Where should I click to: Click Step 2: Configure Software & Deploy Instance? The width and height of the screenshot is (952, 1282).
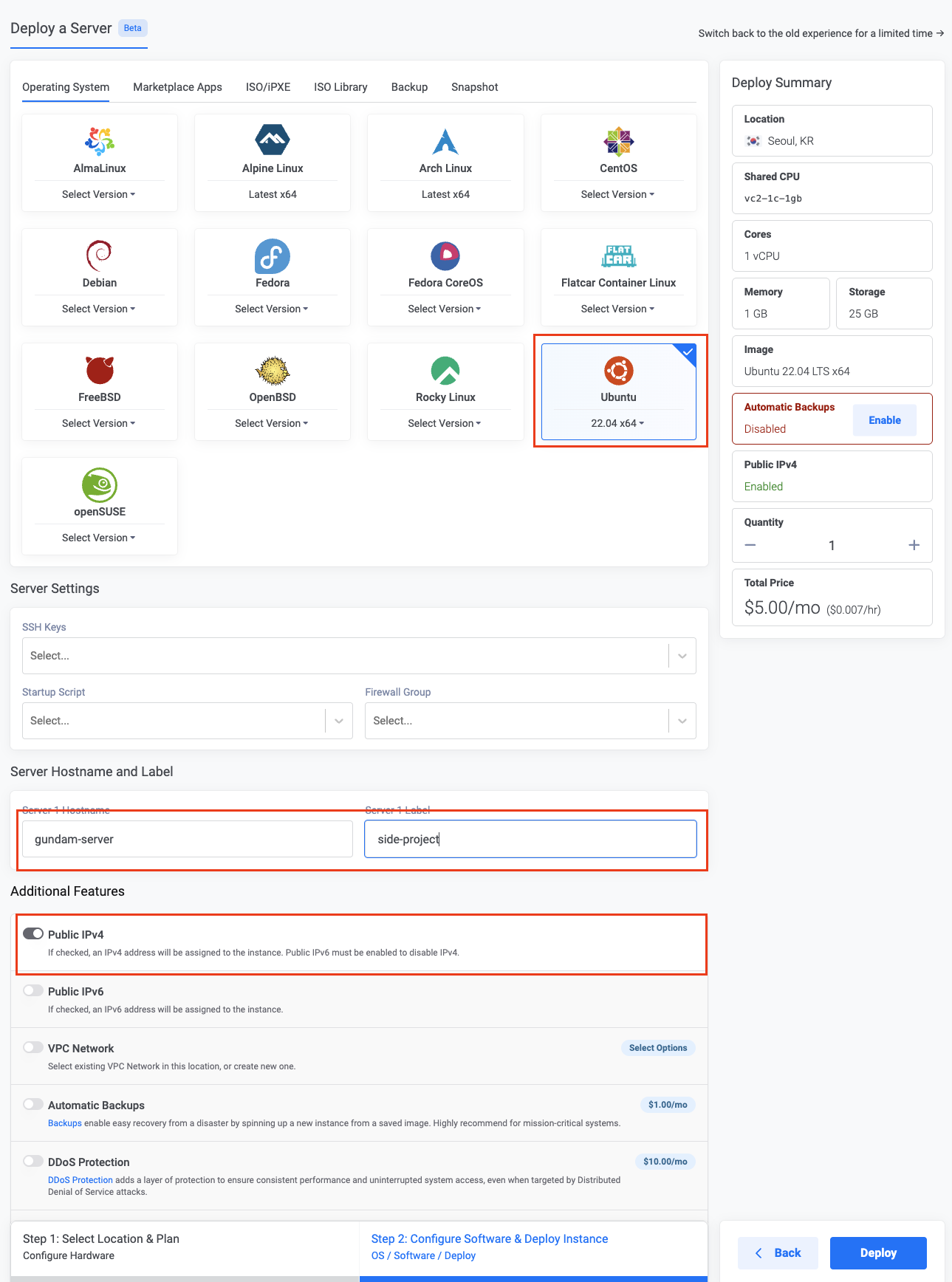490,1238
